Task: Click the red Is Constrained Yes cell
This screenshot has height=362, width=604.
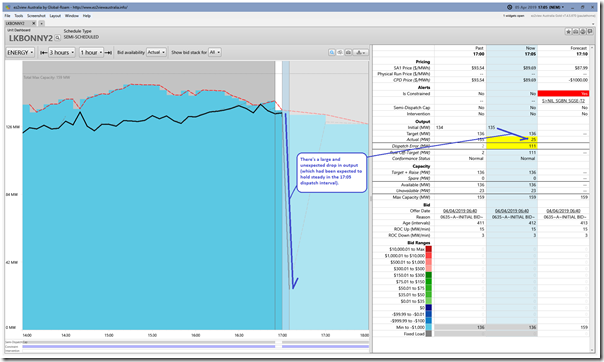Action: pyautogui.click(x=563, y=94)
